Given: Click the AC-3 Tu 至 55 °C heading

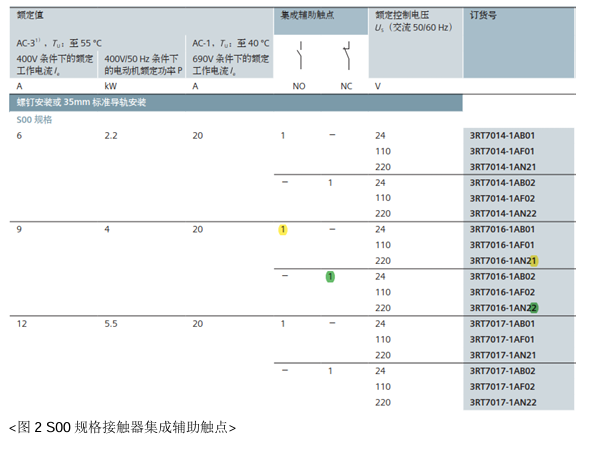Looking at the screenshot, I should tap(59, 43).
